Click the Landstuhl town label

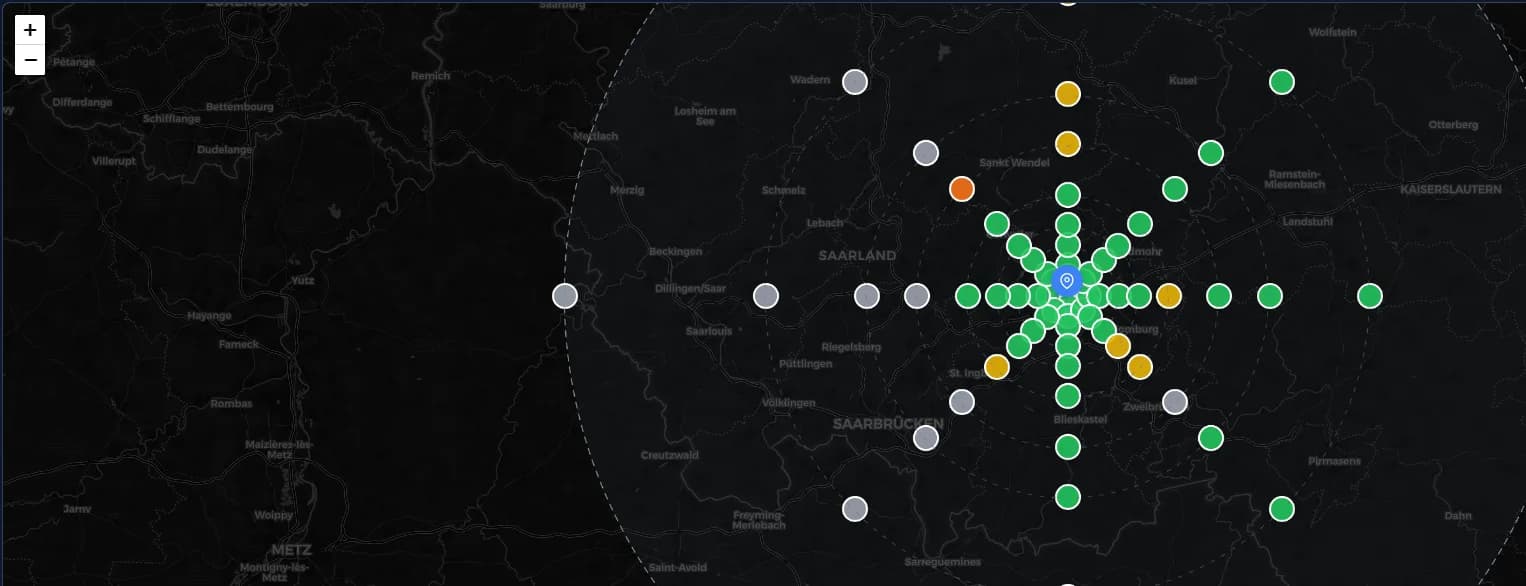click(1308, 222)
